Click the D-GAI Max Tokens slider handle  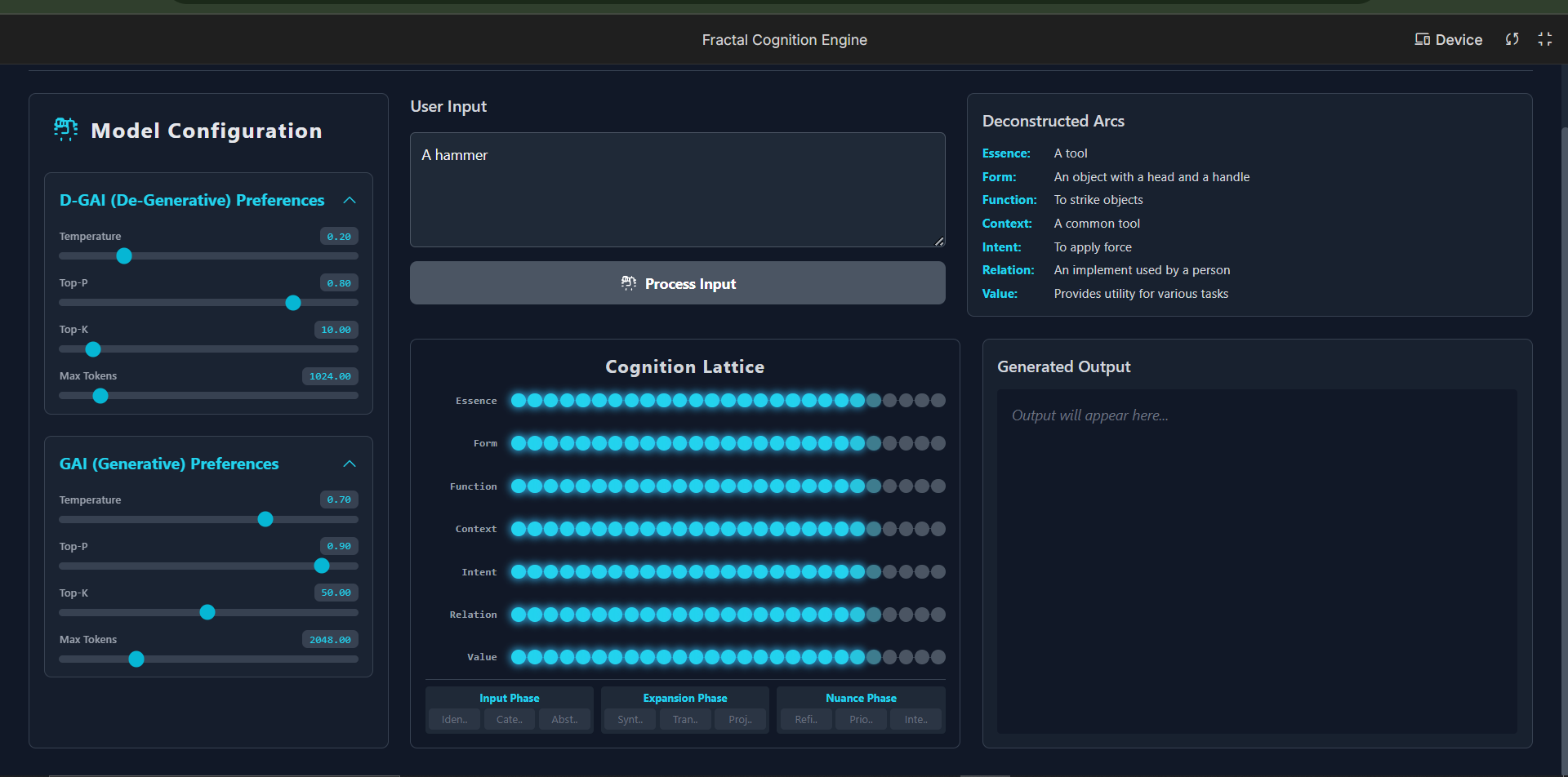100,396
